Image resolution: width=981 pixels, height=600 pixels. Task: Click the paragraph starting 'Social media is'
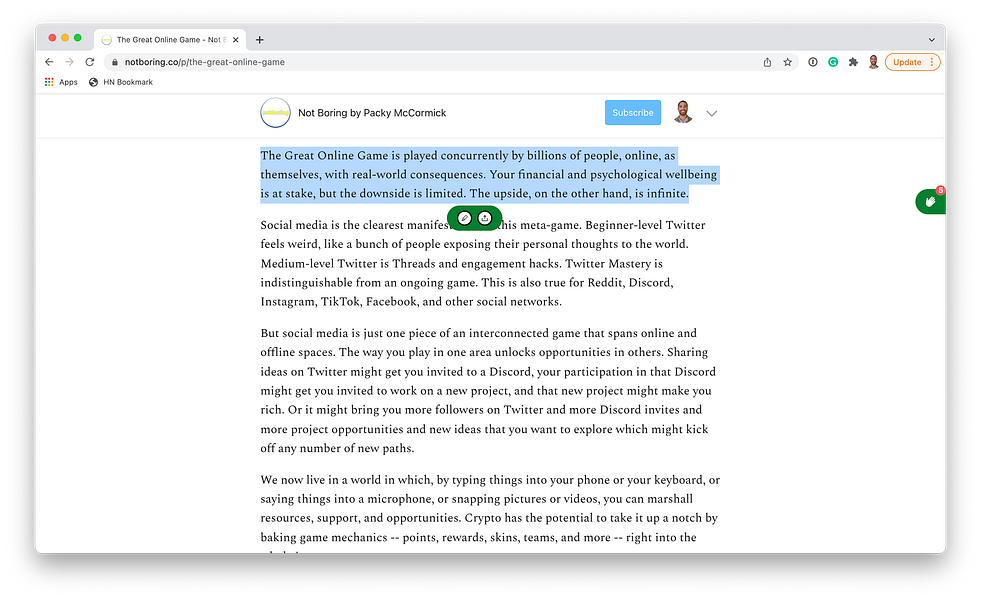(483, 263)
